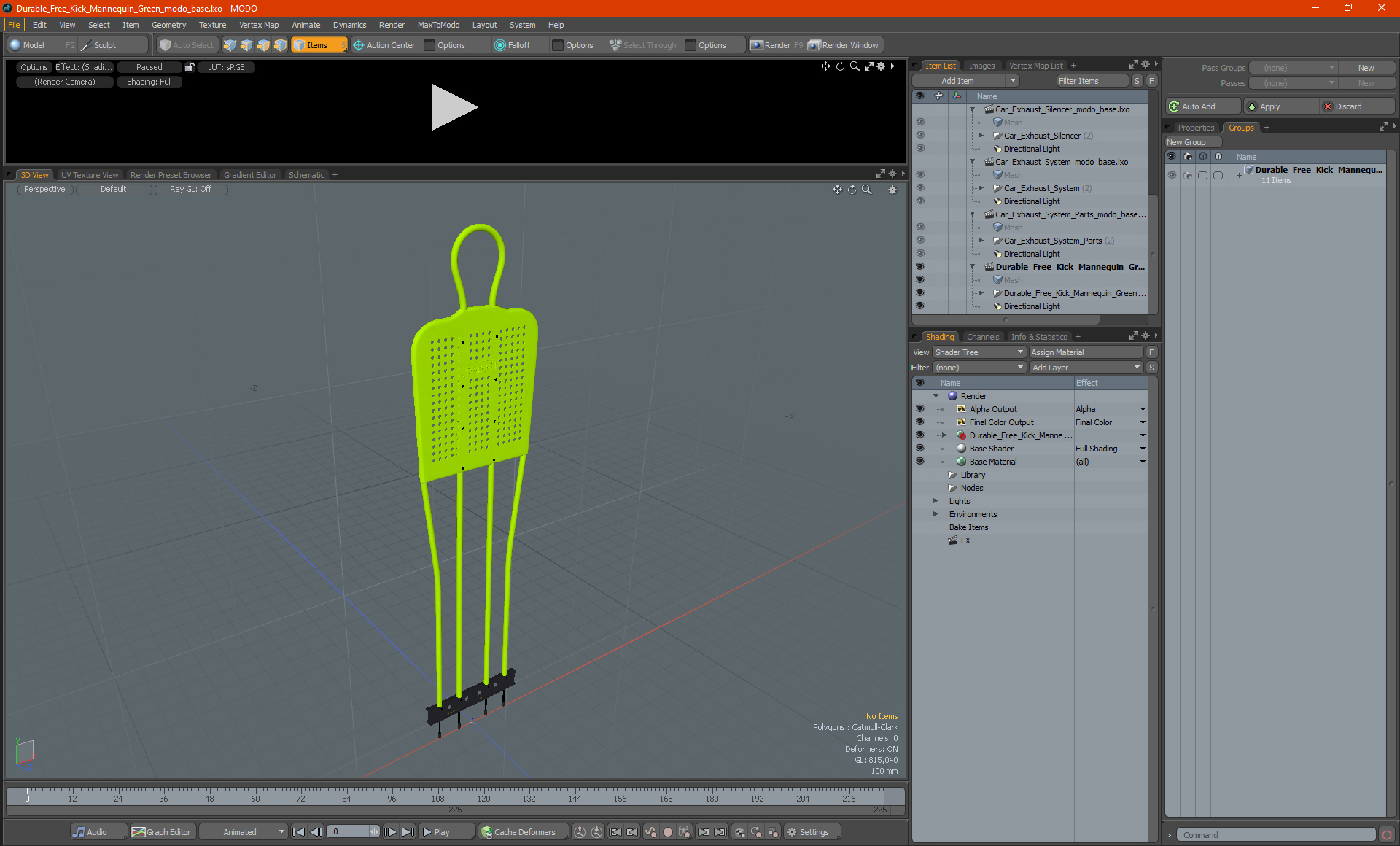
Task: Toggle visibility of Alpha Output layer
Action: click(920, 409)
